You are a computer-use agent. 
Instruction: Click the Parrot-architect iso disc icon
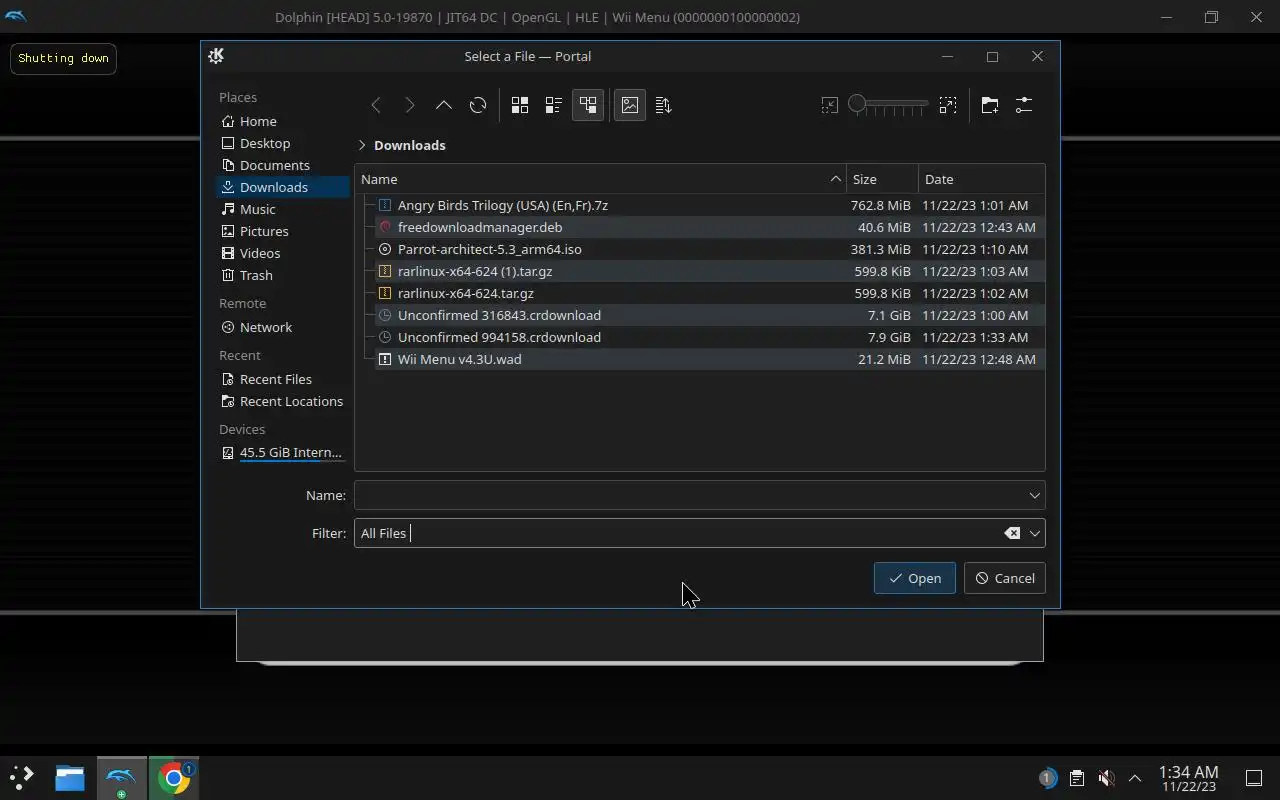tap(385, 249)
